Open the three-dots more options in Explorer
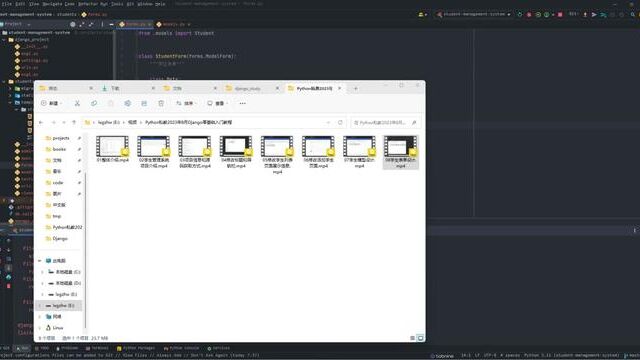Image resolution: width=640 pixels, height=360 pixels. tap(242, 103)
